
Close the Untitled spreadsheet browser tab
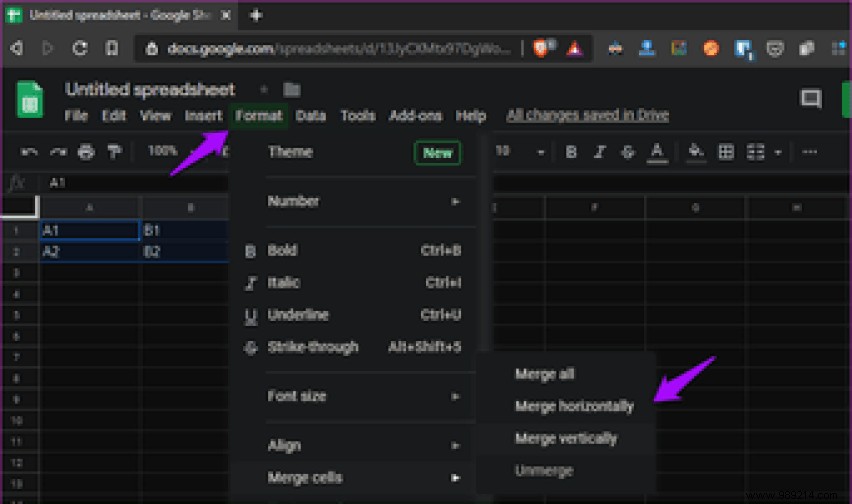(x=226, y=15)
